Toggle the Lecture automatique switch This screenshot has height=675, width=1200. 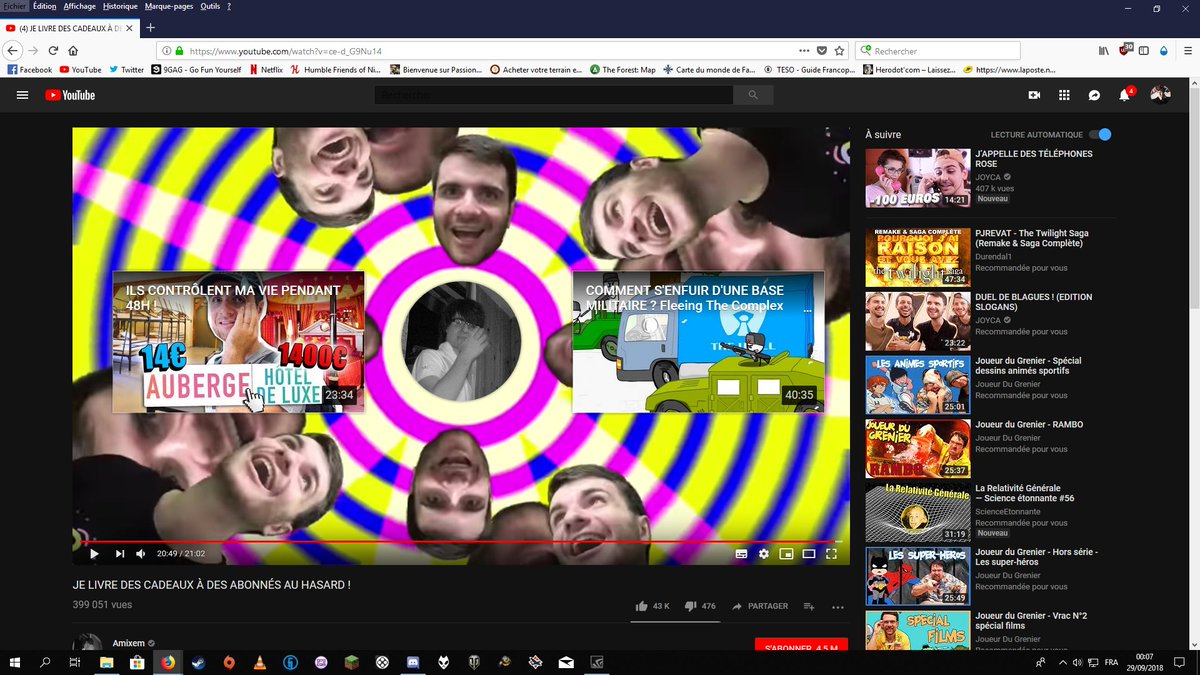coord(1101,134)
